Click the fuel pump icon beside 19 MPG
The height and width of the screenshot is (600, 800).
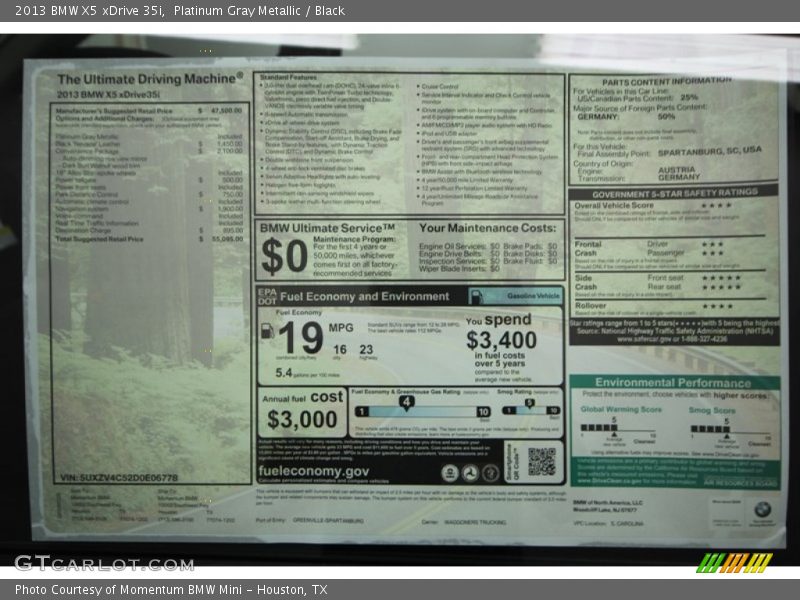[267, 331]
